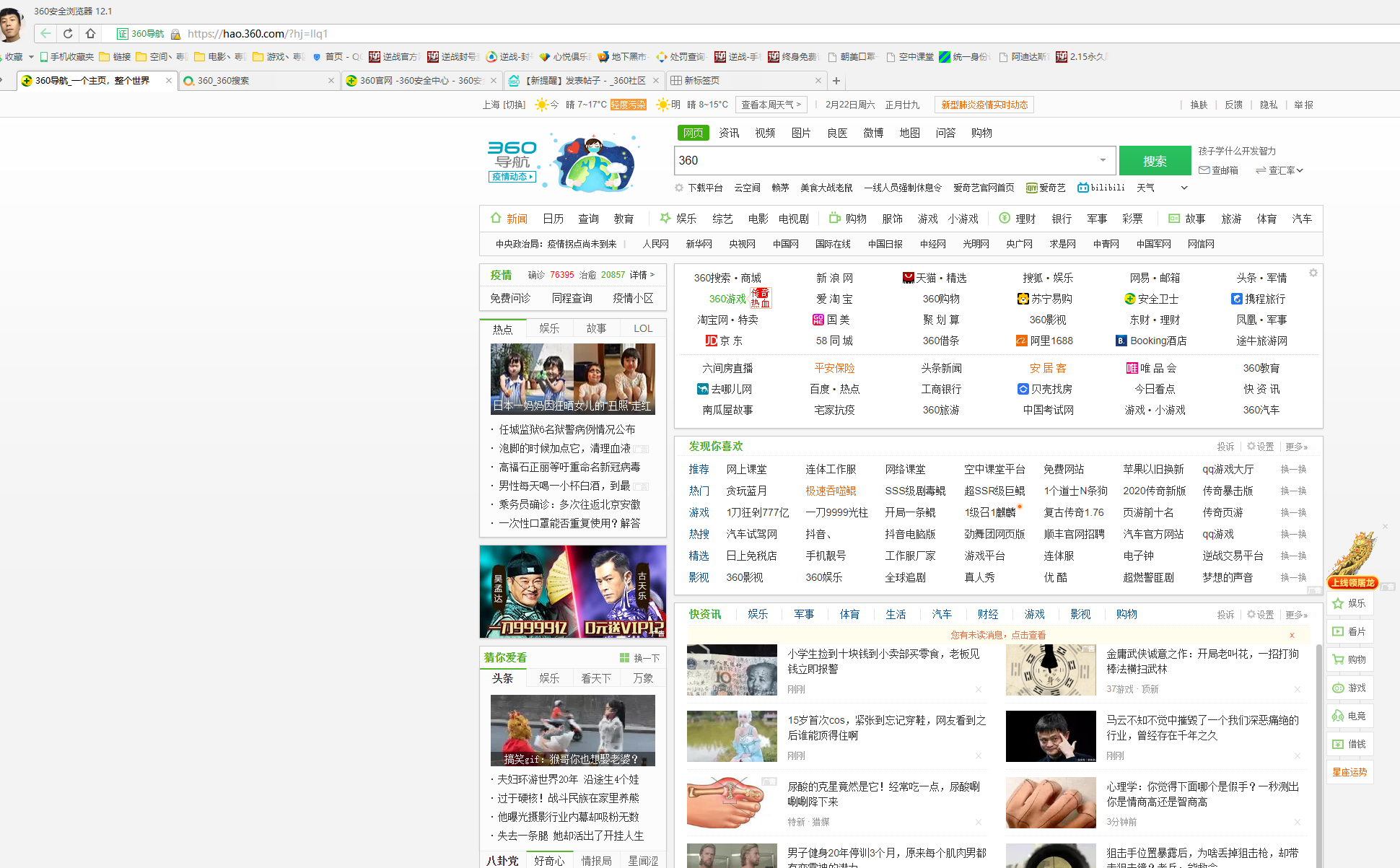Expand the quick links chevron next to 天气
Image resolution: width=1400 pixels, height=868 pixels.
pyautogui.click(x=1184, y=188)
